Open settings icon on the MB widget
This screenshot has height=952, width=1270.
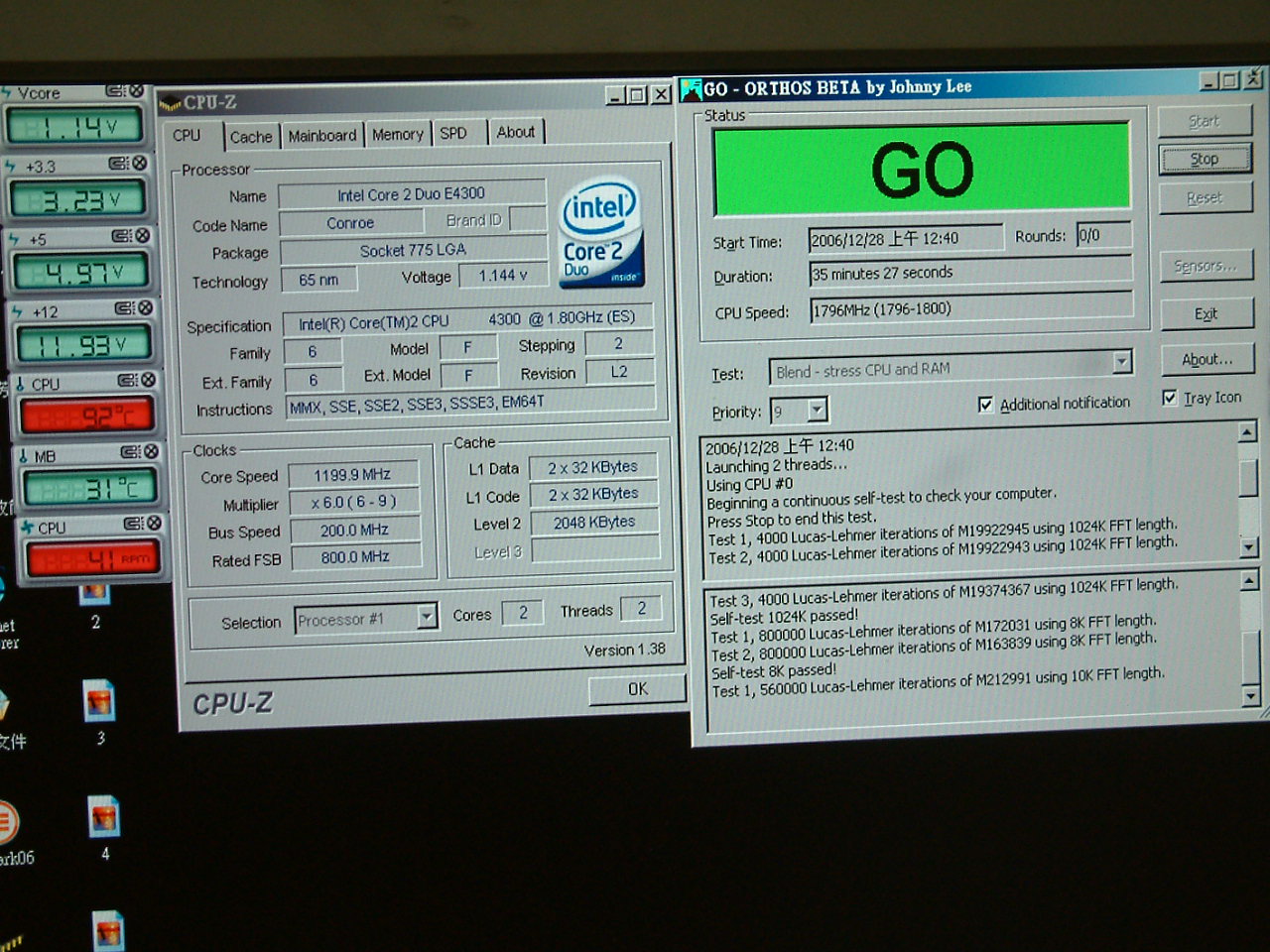[130, 452]
